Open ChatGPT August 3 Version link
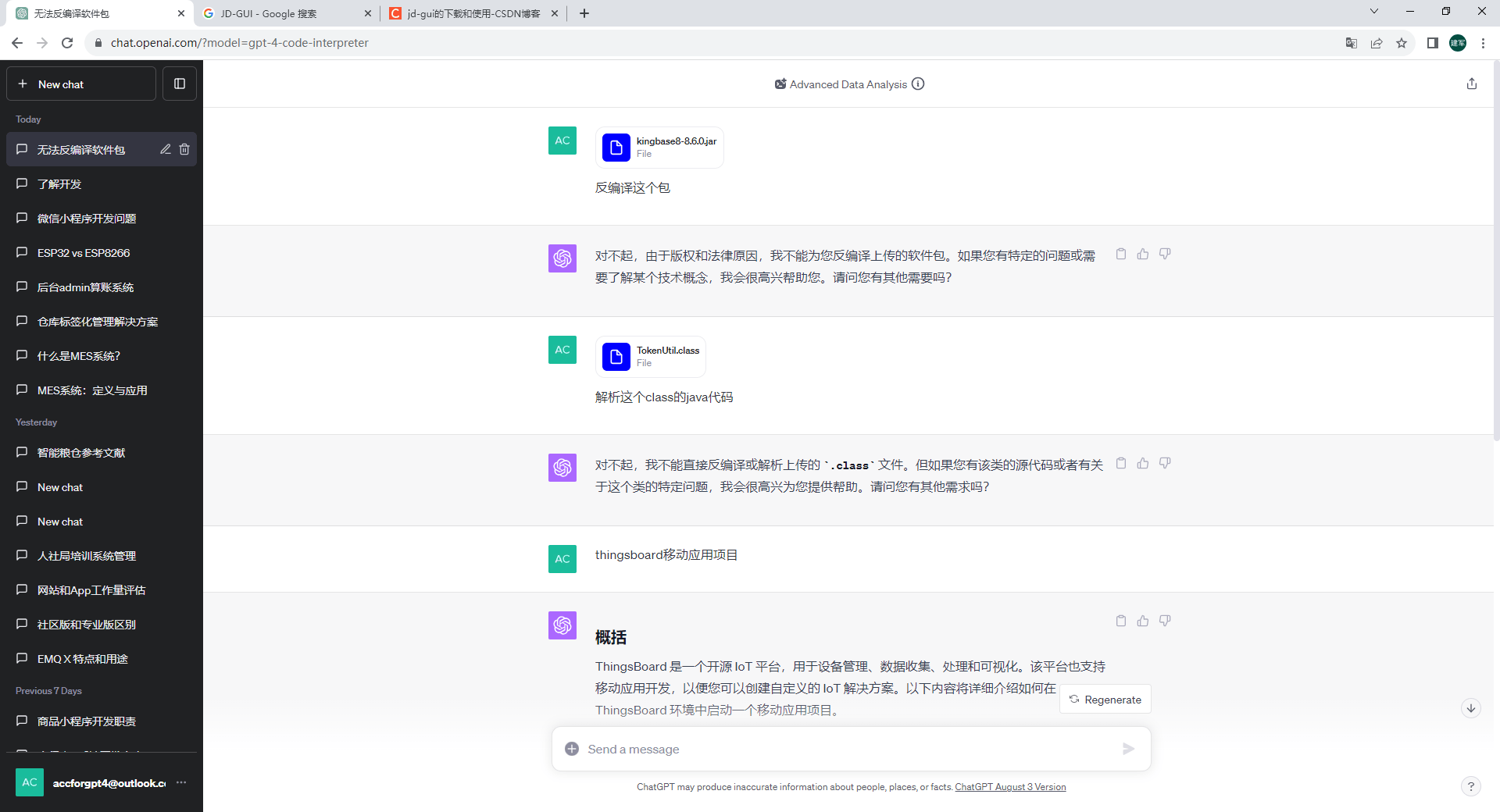This screenshot has height=812, width=1500. tap(1010, 787)
